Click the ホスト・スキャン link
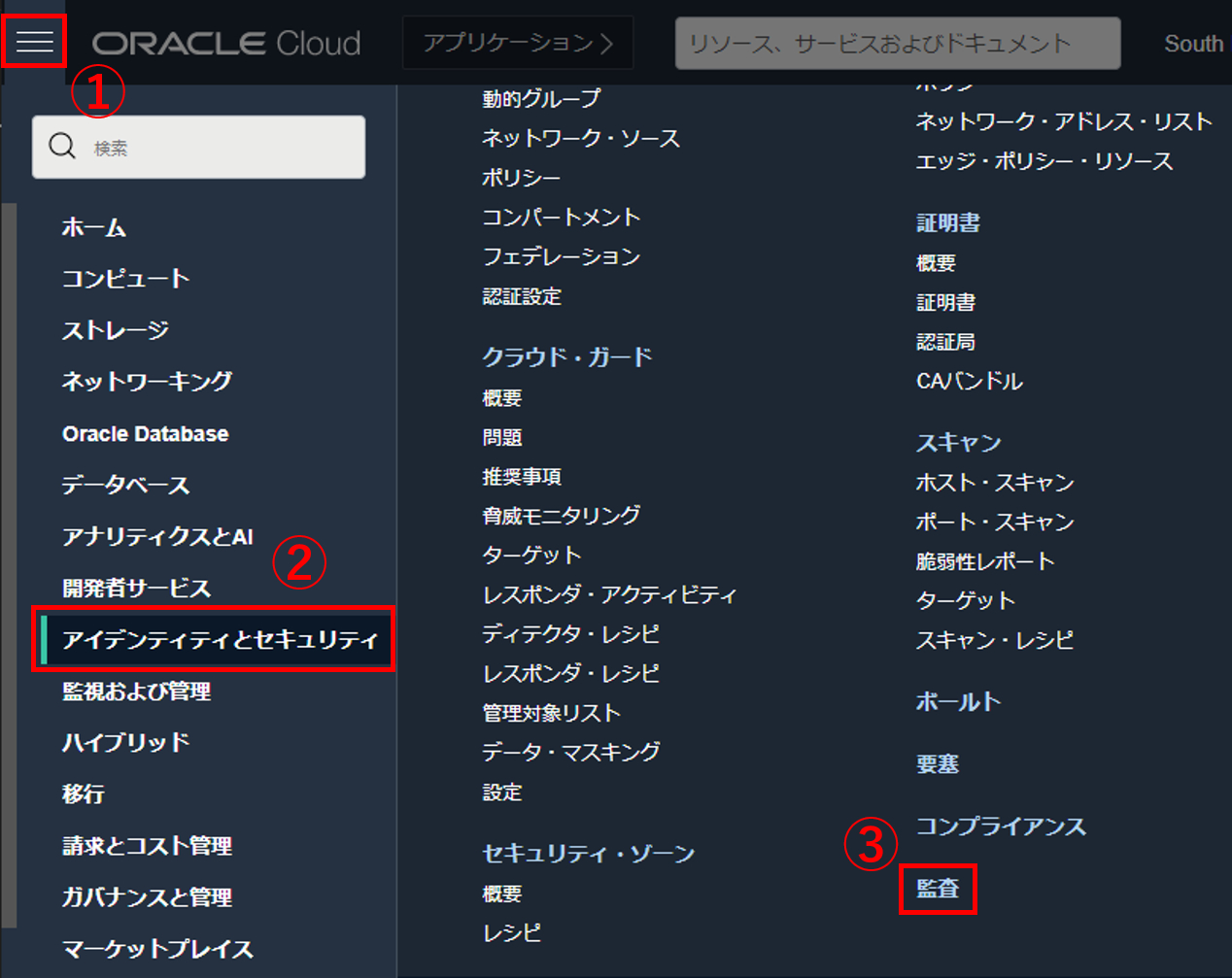Screen dimensions: 1232x978 pos(995,483)
